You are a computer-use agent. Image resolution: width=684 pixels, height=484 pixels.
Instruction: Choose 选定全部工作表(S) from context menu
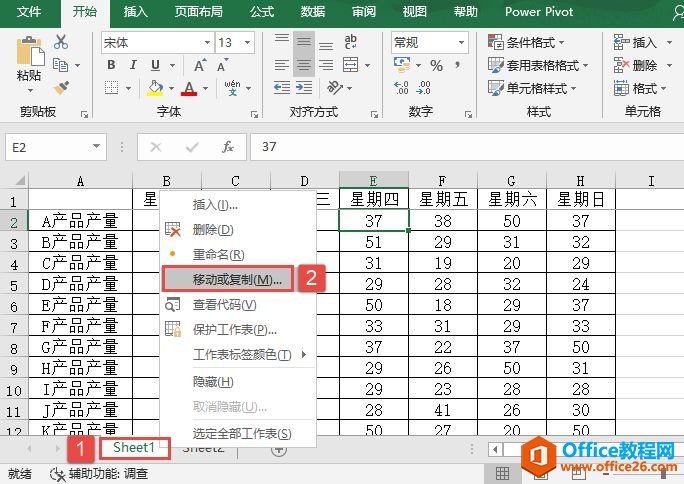[238, 433]
